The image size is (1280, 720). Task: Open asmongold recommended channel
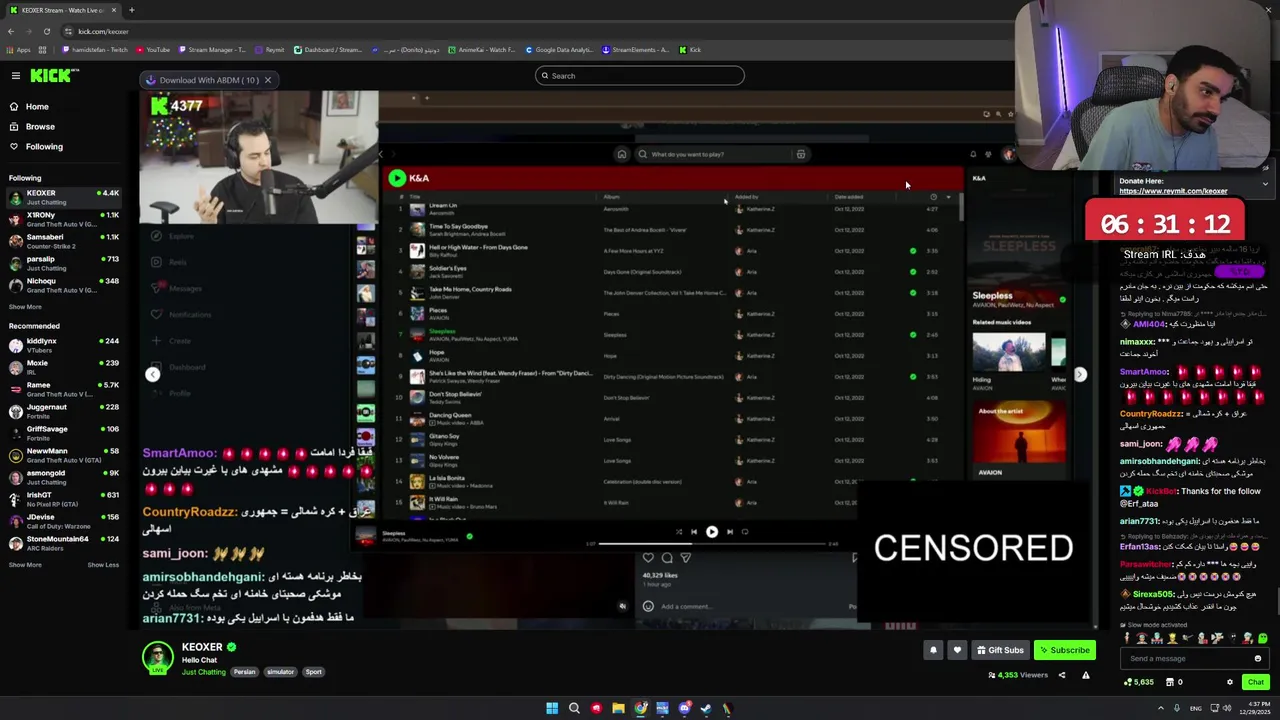coord(62,477)
